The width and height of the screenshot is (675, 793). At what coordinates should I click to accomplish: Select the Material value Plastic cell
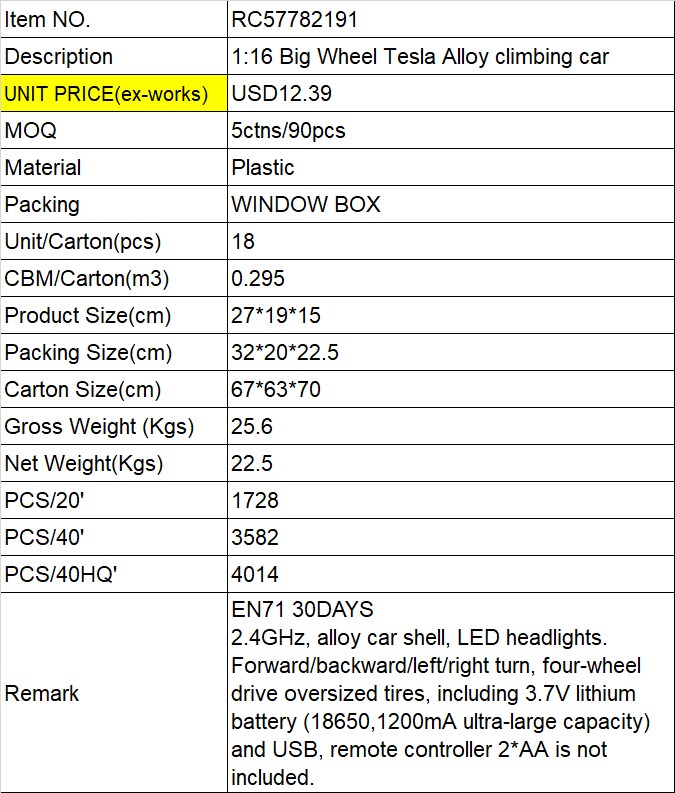451,167
